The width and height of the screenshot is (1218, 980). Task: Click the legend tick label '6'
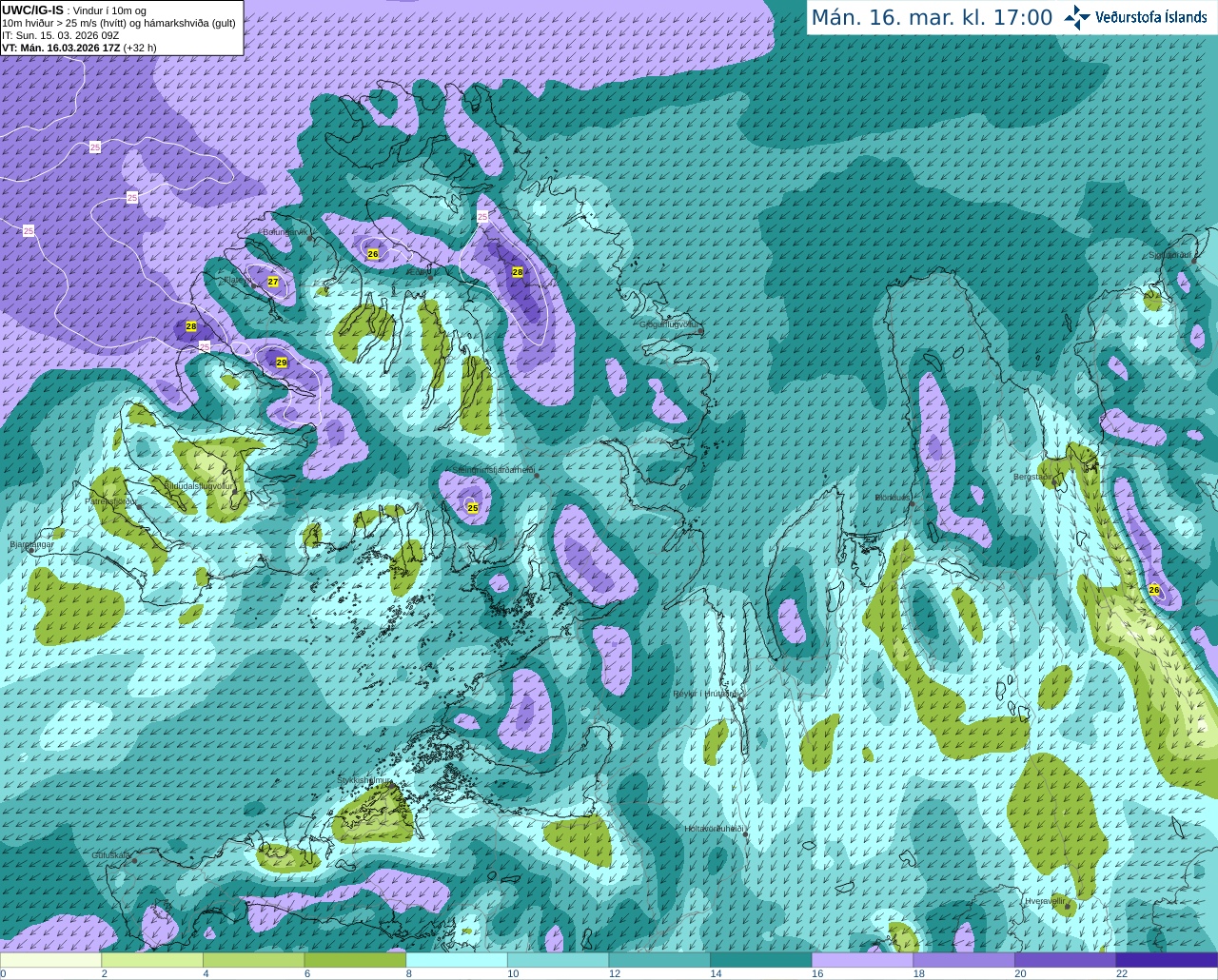307,973
